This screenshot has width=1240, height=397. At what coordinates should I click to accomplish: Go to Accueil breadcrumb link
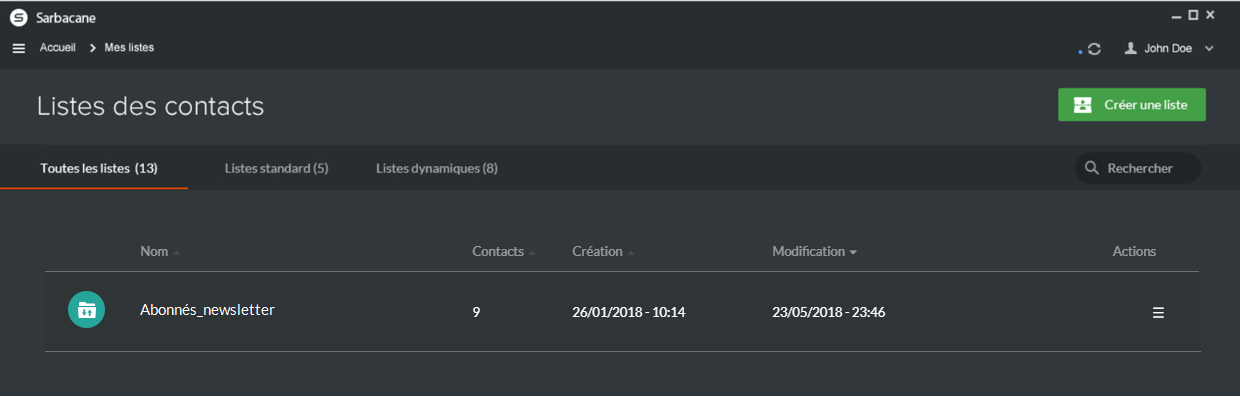[58, 47]
